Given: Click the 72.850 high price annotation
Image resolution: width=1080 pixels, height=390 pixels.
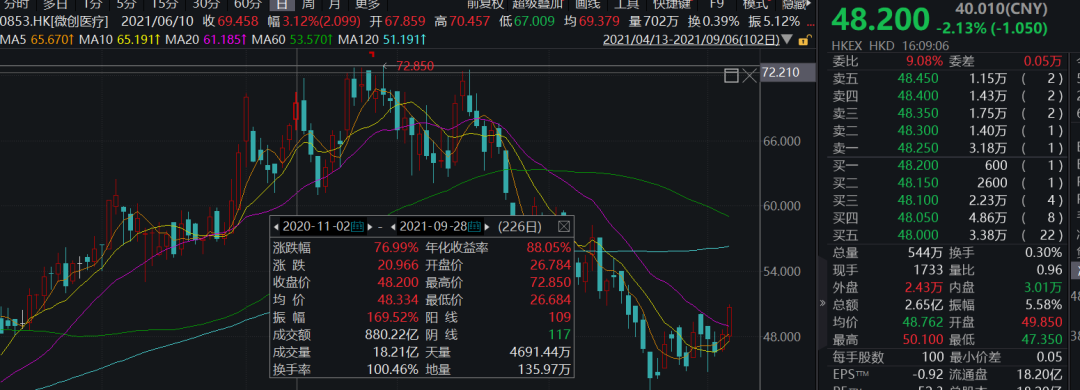Looking at the screenshot, I should click(415, 66).
